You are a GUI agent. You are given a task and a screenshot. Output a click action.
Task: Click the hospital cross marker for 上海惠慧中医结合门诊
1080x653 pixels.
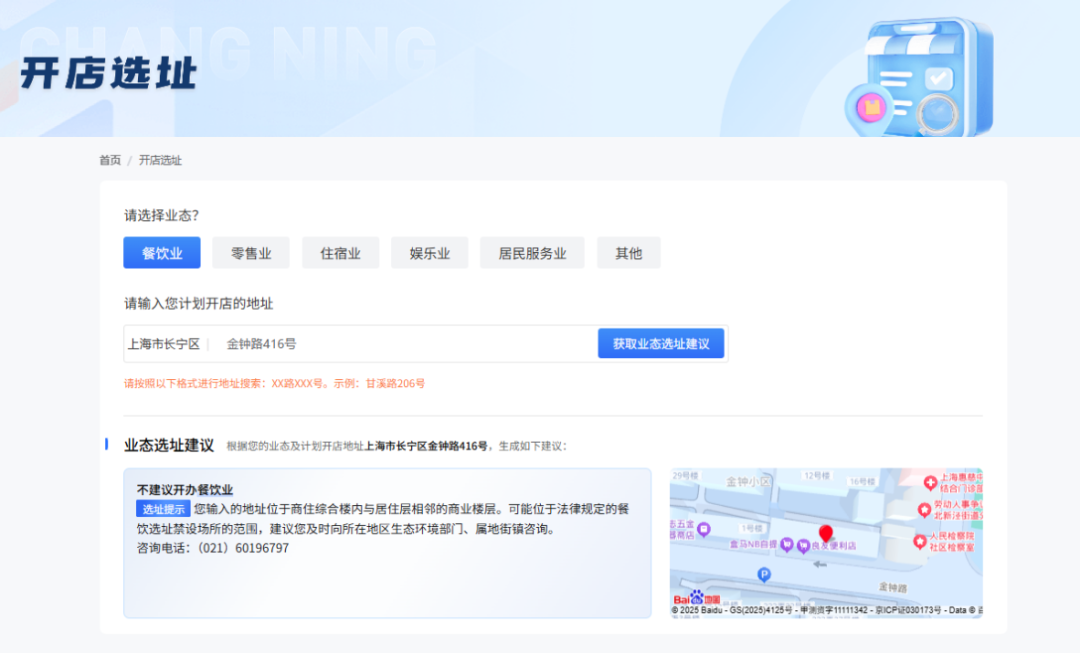[x=930, y=482]
